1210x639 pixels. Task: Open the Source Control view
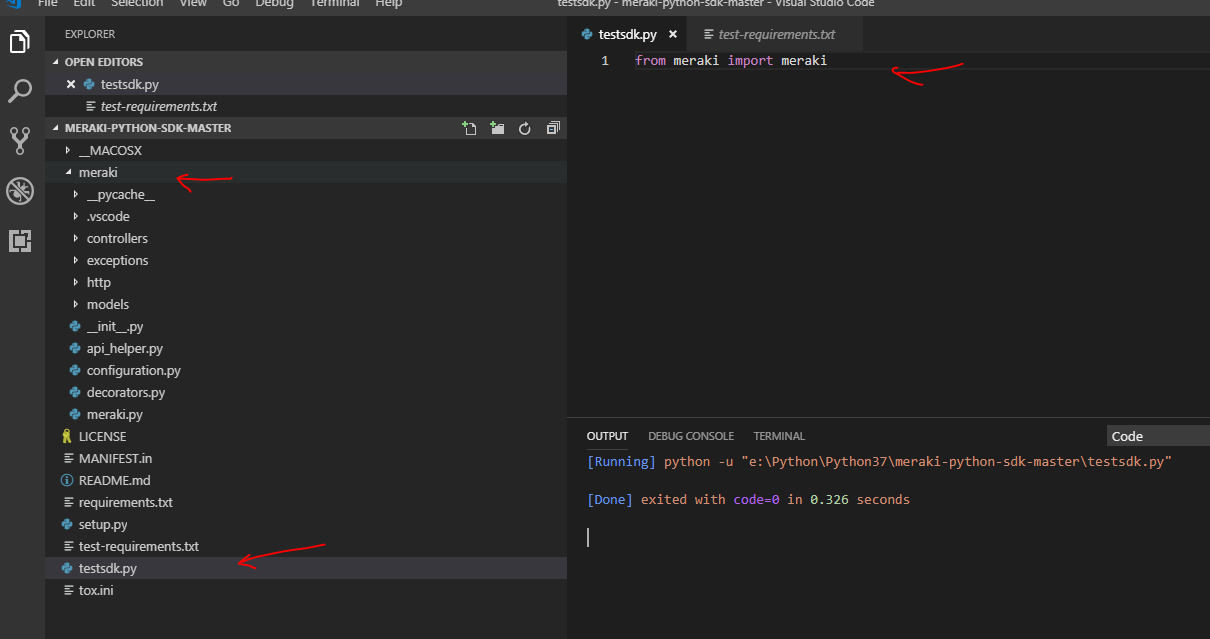point(20,140)
